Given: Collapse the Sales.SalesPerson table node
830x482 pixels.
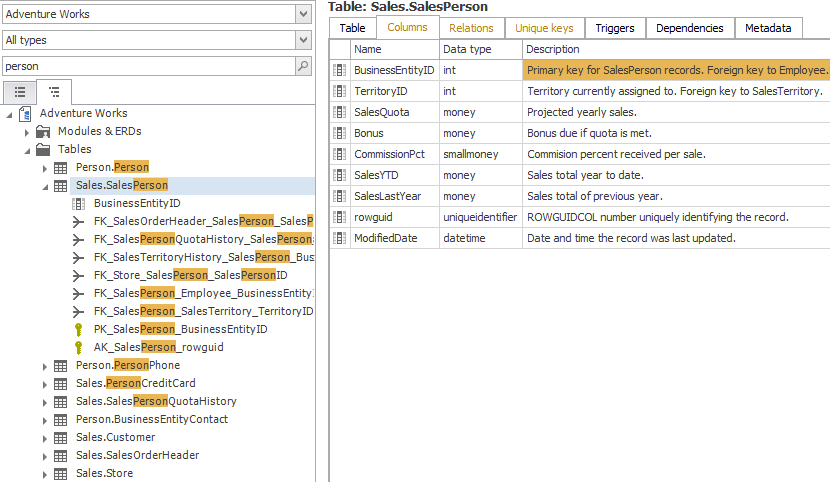Looking at the screenshot, I should [x=45, y=186].
